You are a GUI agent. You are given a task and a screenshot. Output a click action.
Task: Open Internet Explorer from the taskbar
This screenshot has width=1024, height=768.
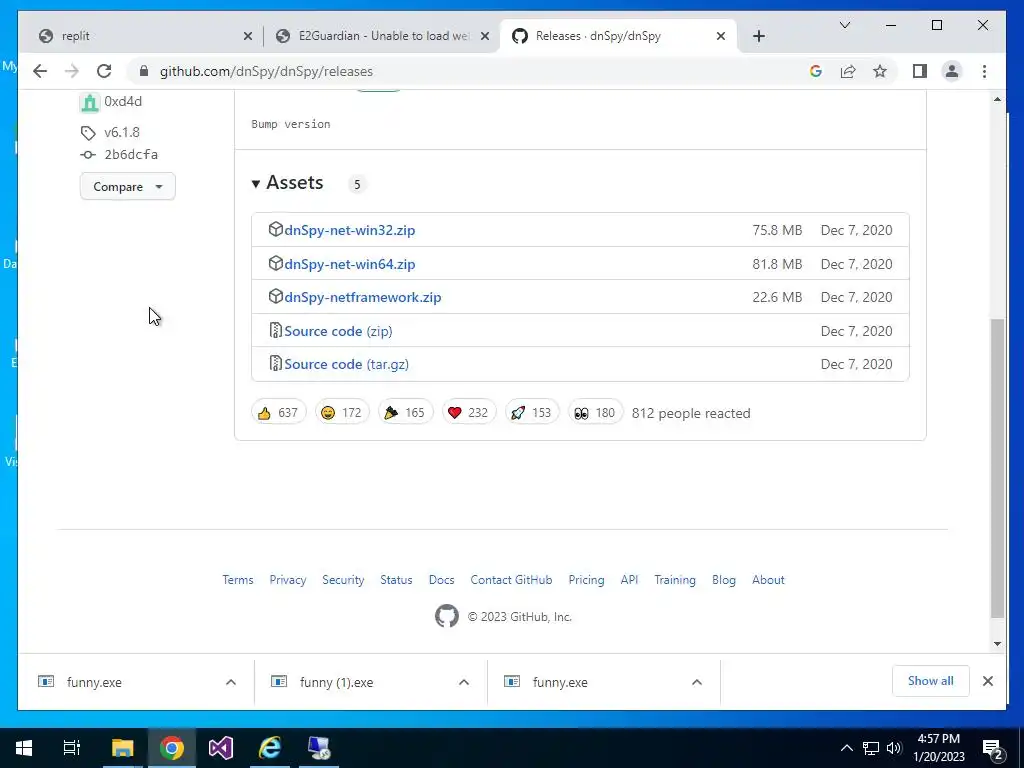click(270, 748)
